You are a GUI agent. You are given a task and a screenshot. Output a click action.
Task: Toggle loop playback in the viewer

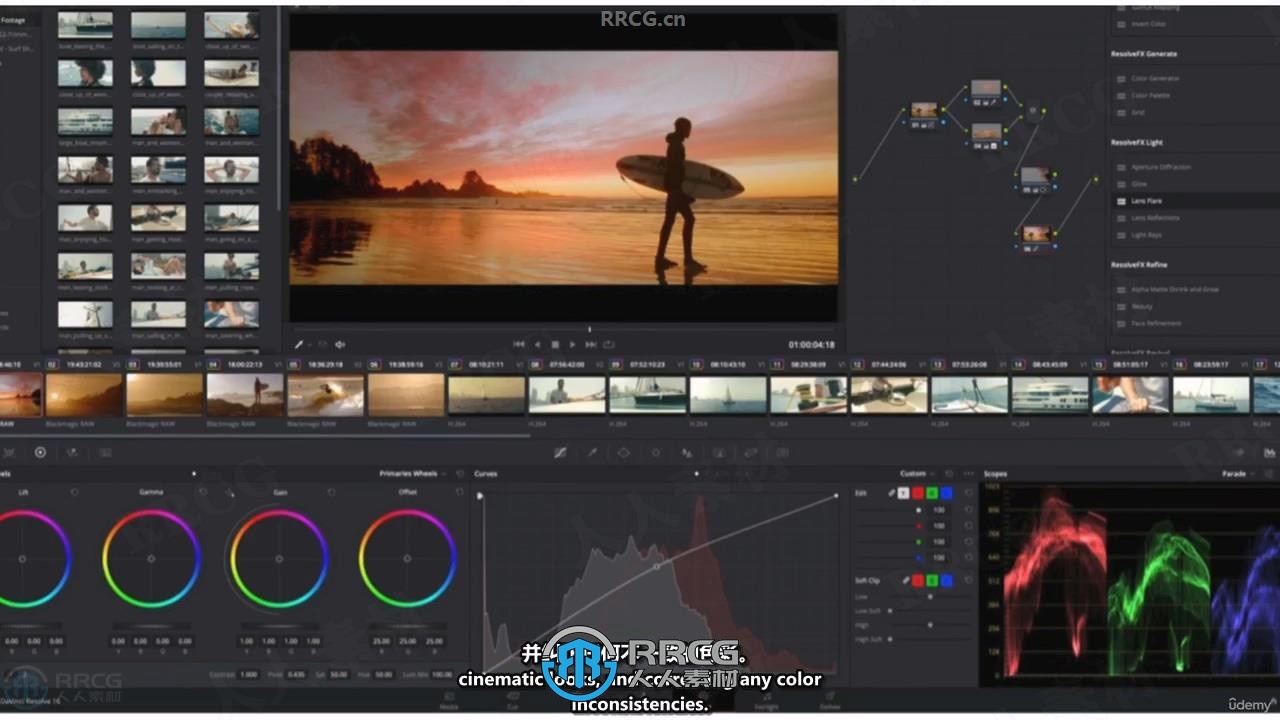pyautogui.click(x=609, y=344)
